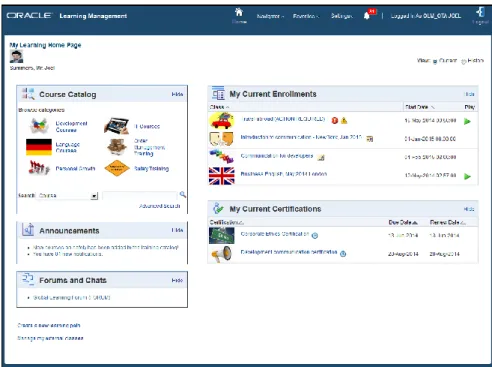
Task: Play the Business English class
Action: tap(467, 176)
